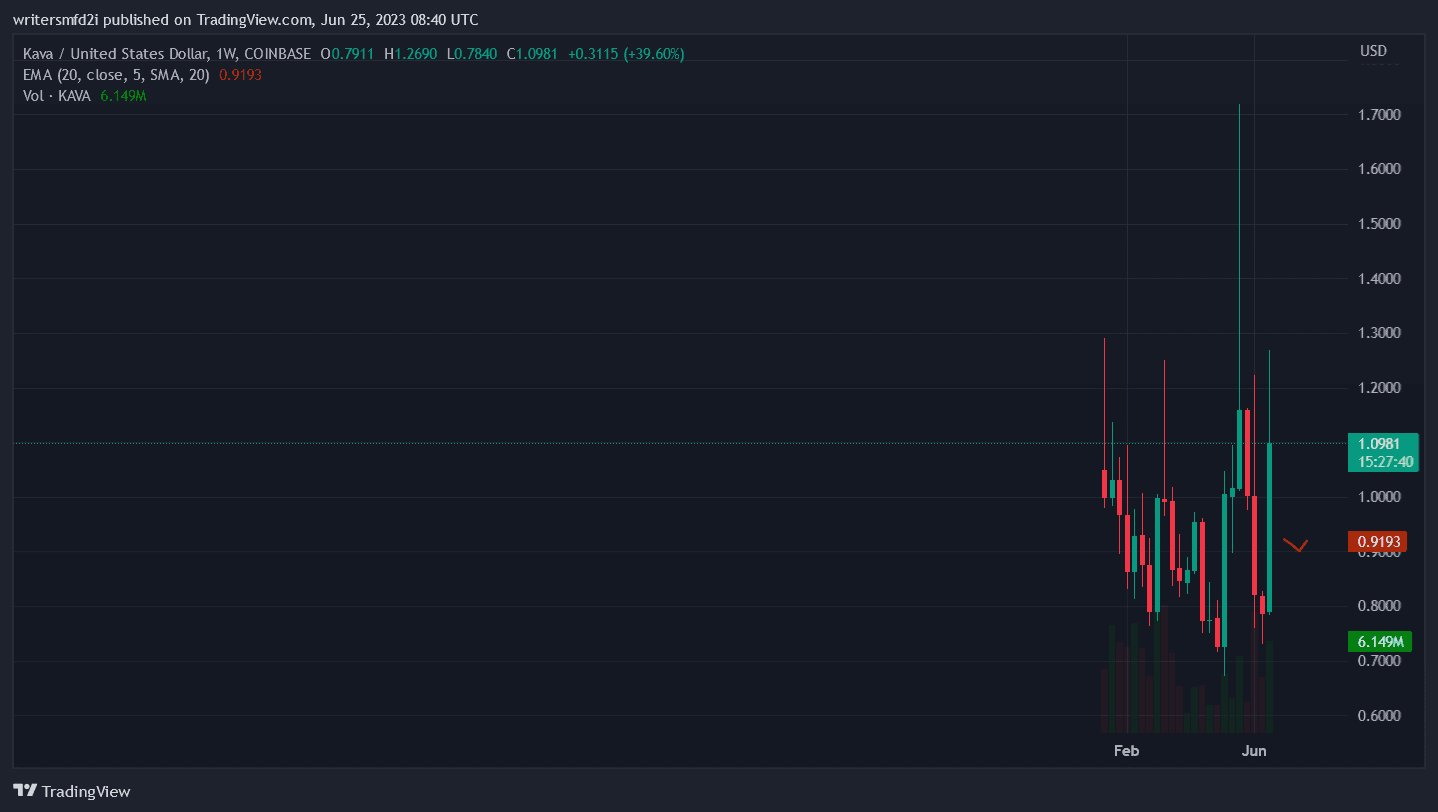Click the TradingView brand text
Viewport: 1438px width, 812px height.
[86, 791]
